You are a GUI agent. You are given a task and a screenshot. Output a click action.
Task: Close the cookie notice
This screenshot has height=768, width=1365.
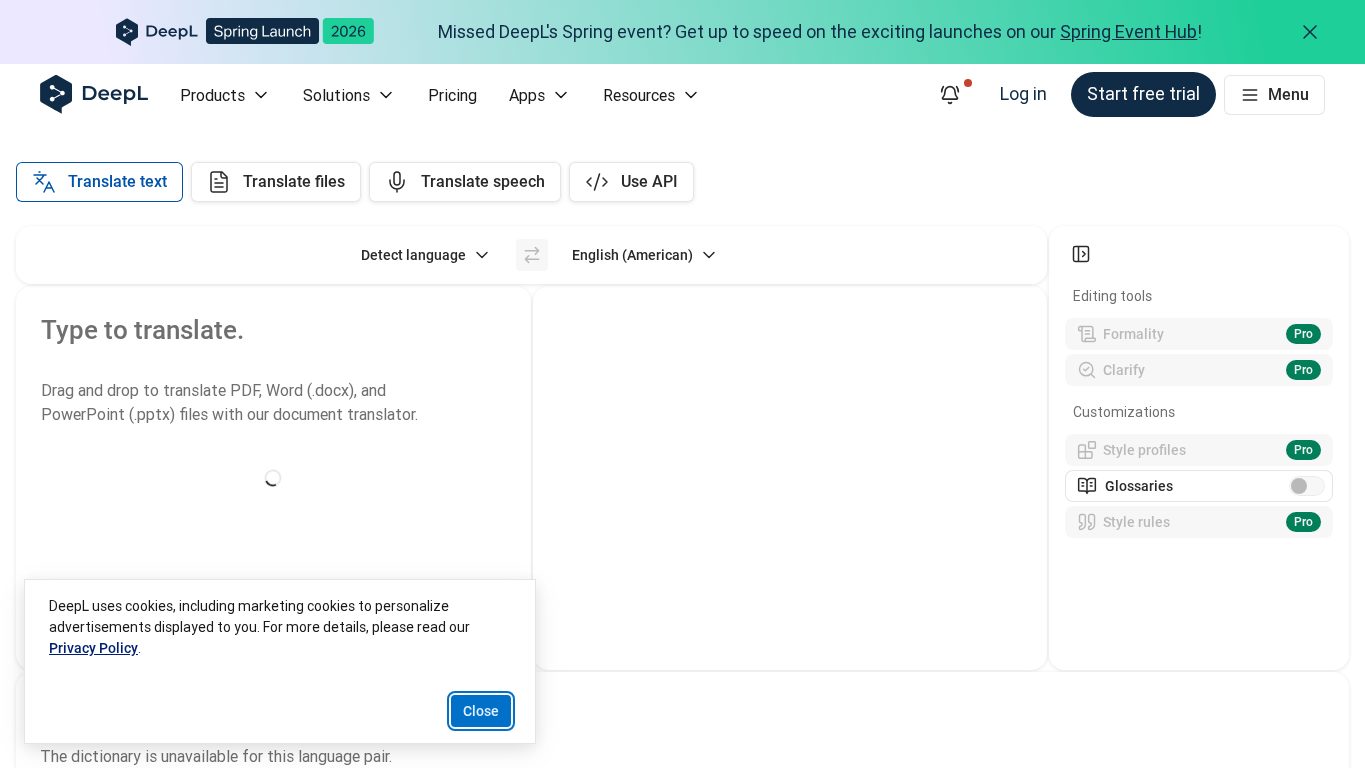481,711
